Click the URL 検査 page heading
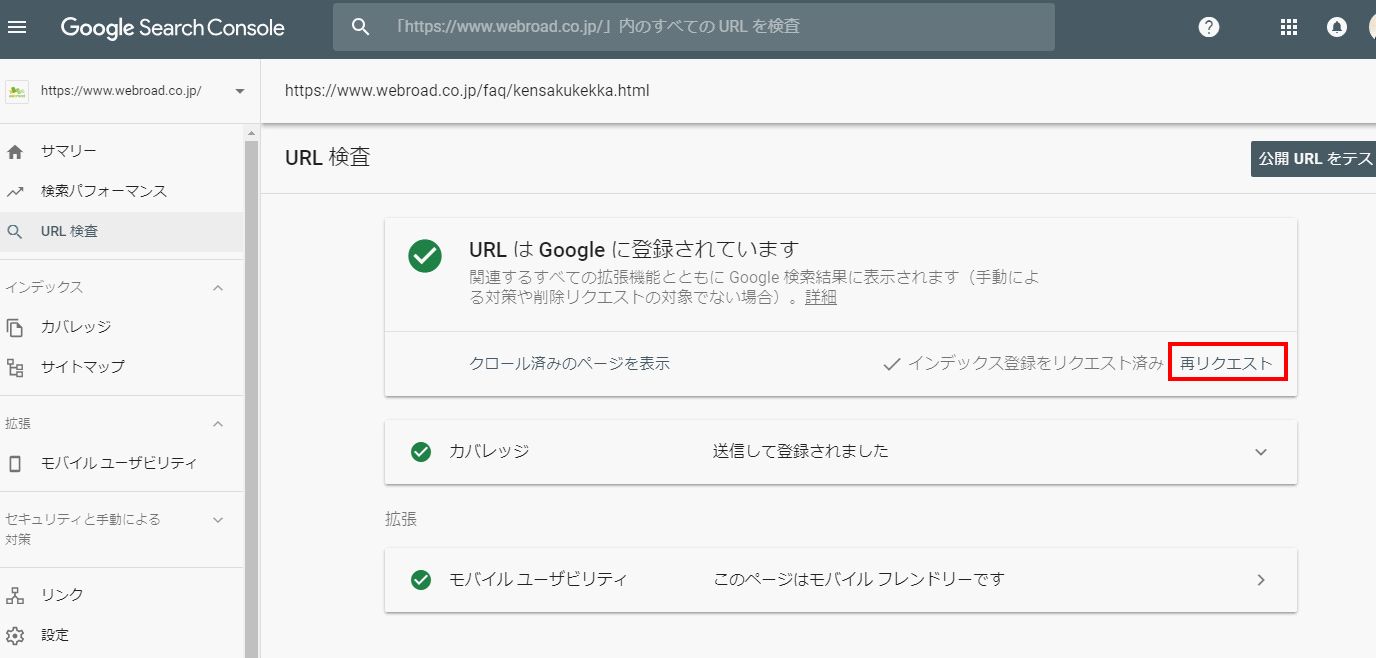 328,158
